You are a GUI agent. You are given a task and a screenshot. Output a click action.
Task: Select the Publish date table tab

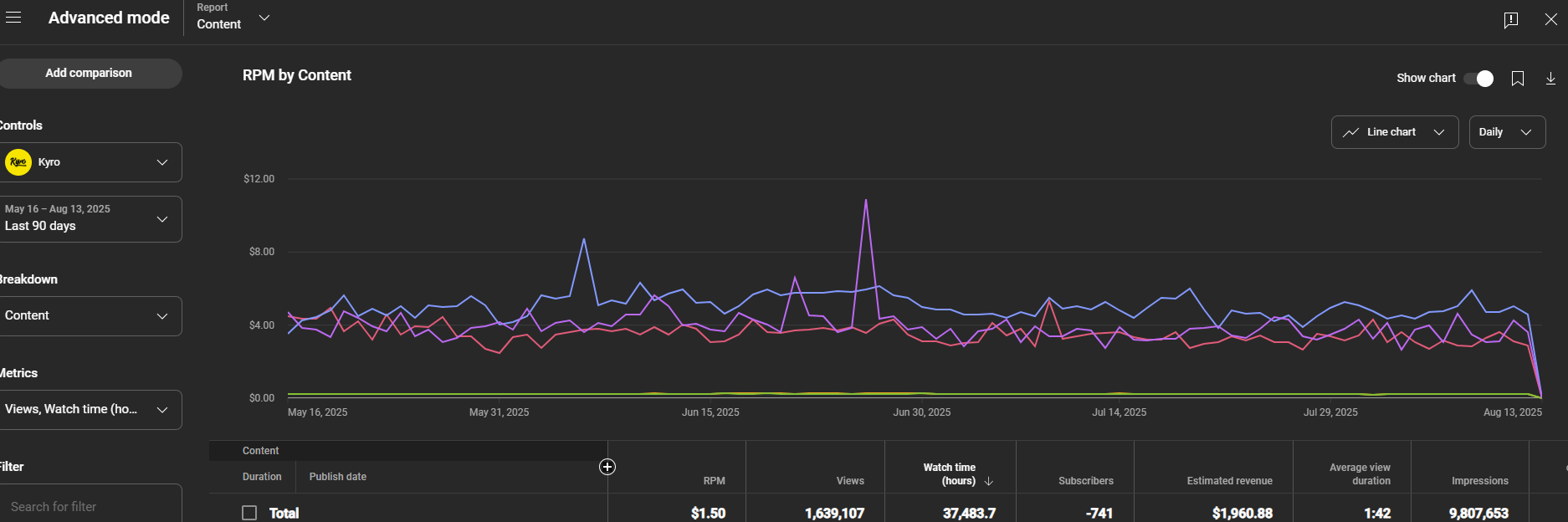pyautogui.click(x=338, y=477)
